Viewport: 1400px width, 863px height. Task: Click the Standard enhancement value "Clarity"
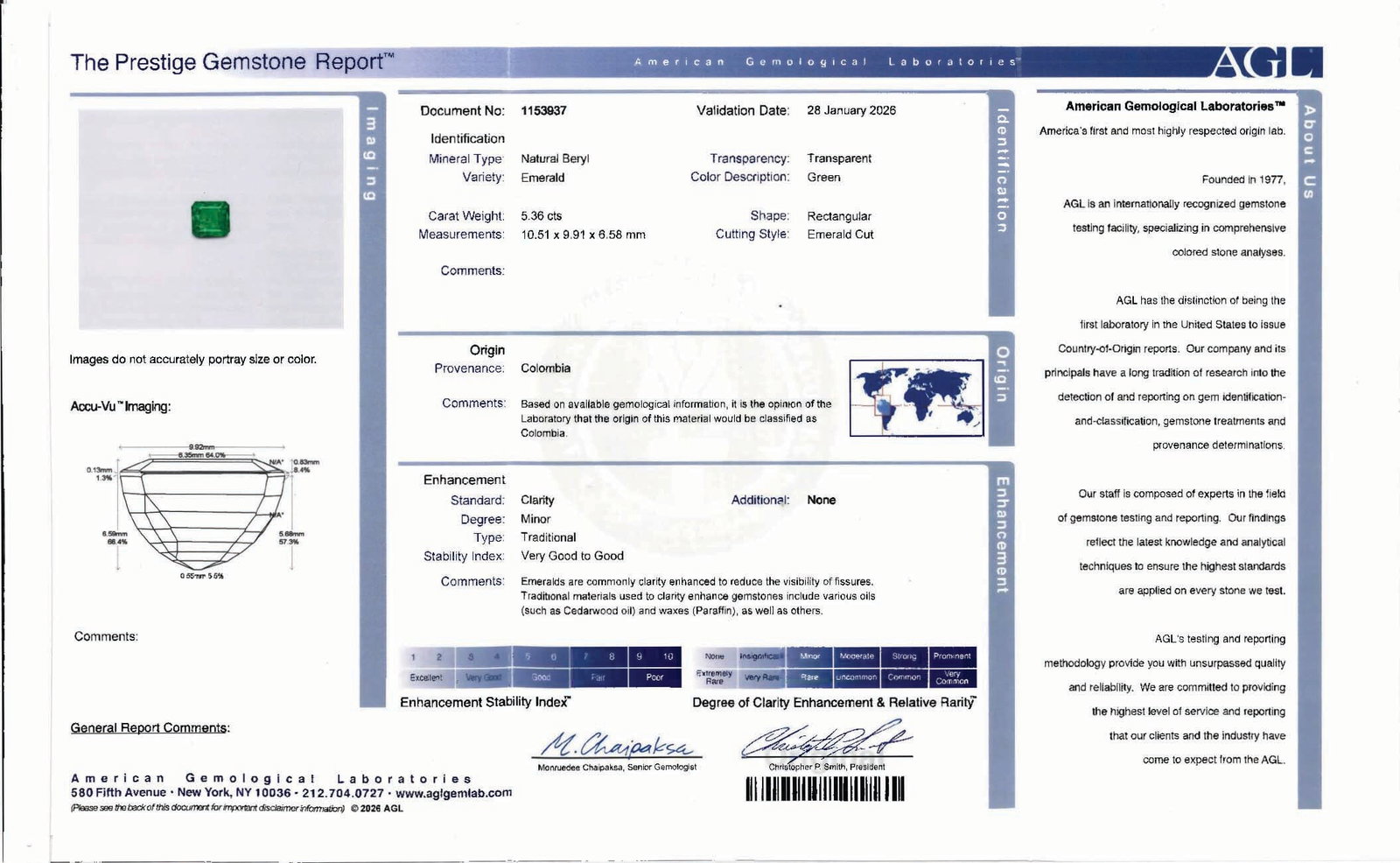[537, 501]
